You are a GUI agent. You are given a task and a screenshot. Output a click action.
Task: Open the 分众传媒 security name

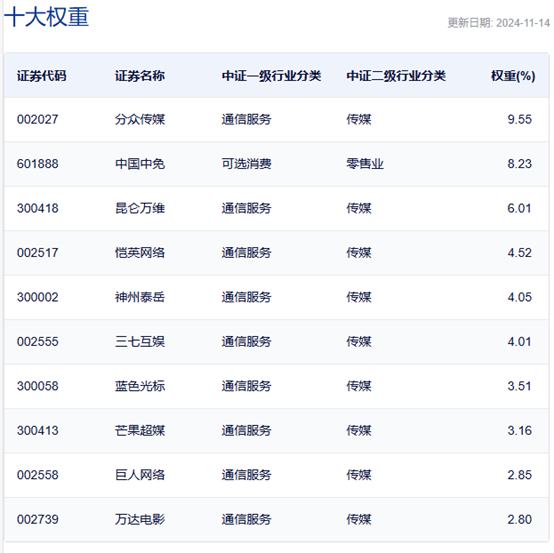coord(140,119)
